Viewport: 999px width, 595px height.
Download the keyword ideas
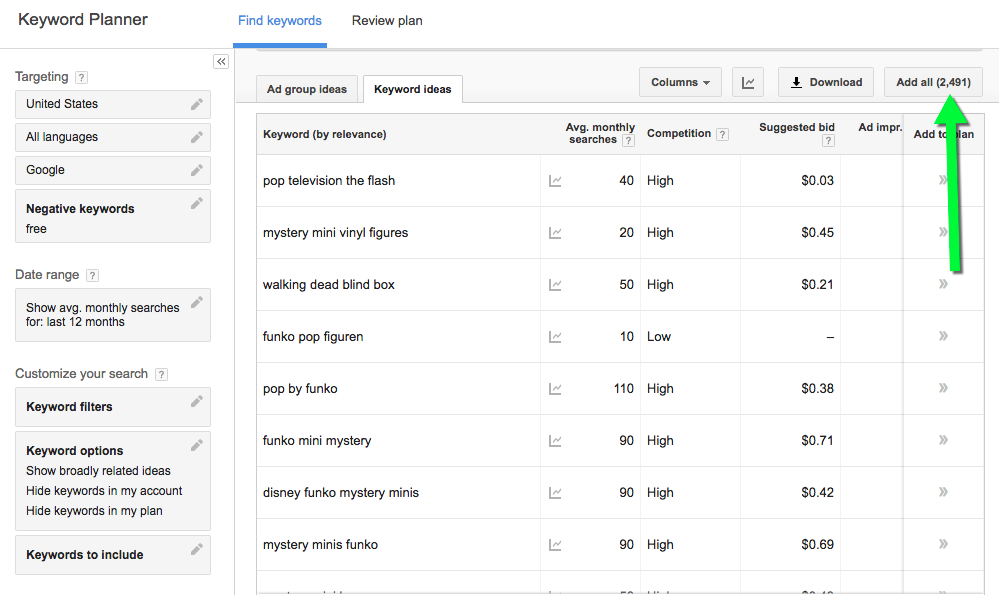coord(826,82)
